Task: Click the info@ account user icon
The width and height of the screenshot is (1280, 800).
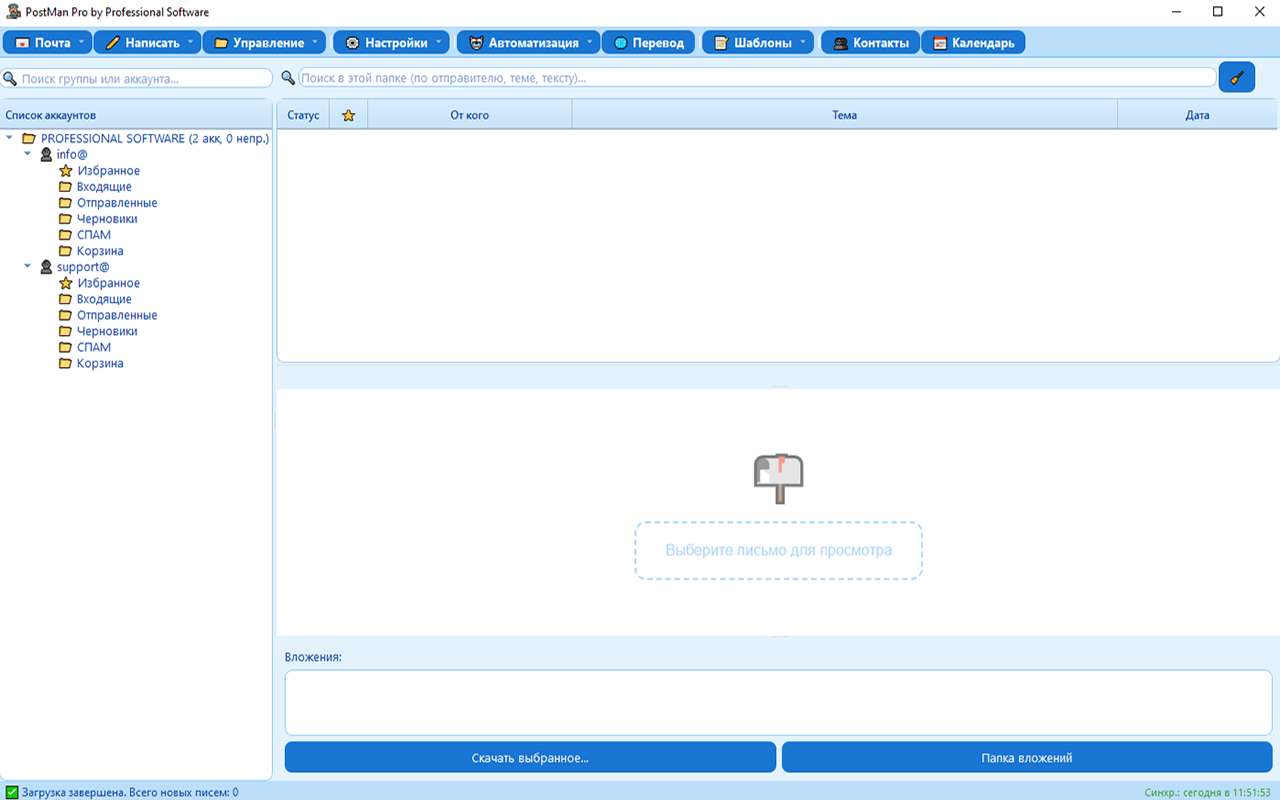Action: coord(46,155)
